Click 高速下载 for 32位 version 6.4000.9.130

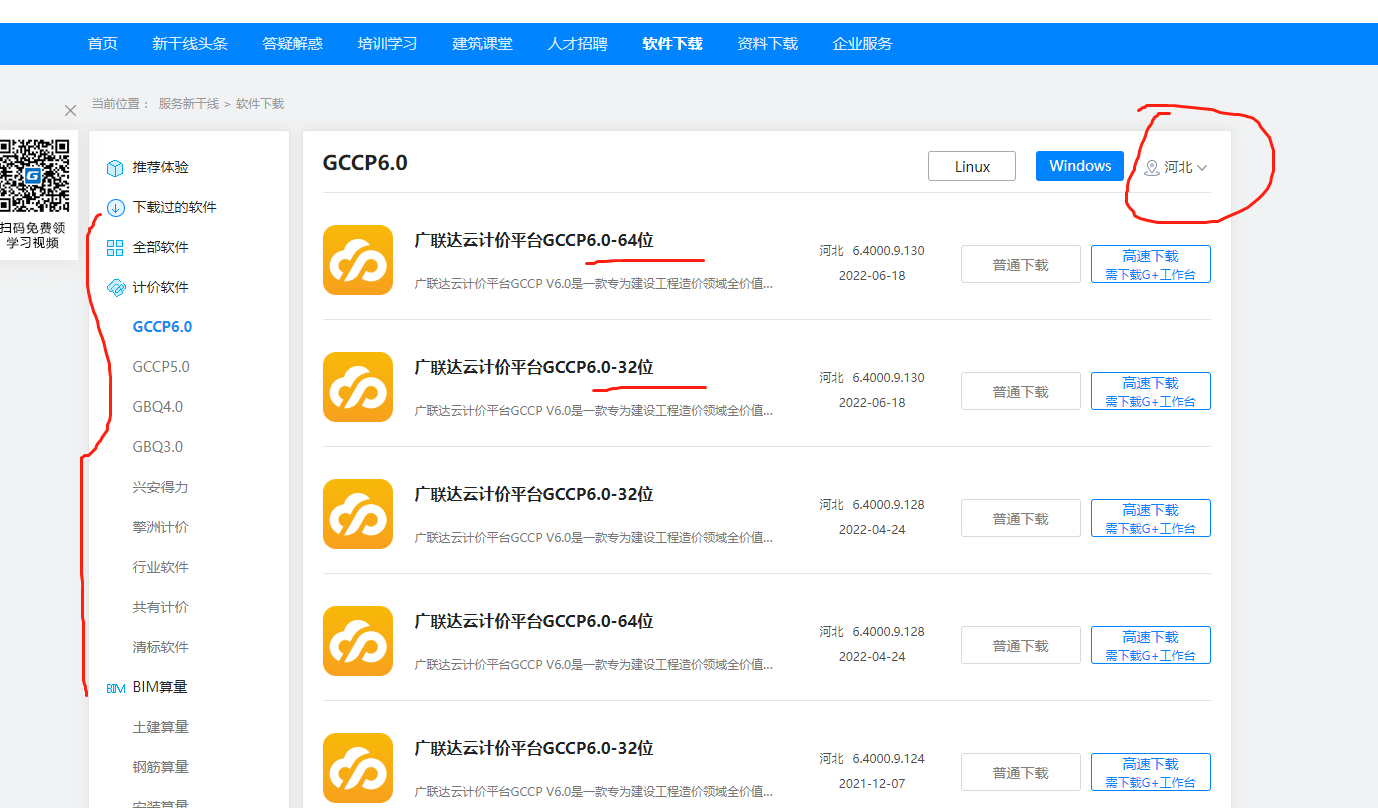(x=1151, y=392)
